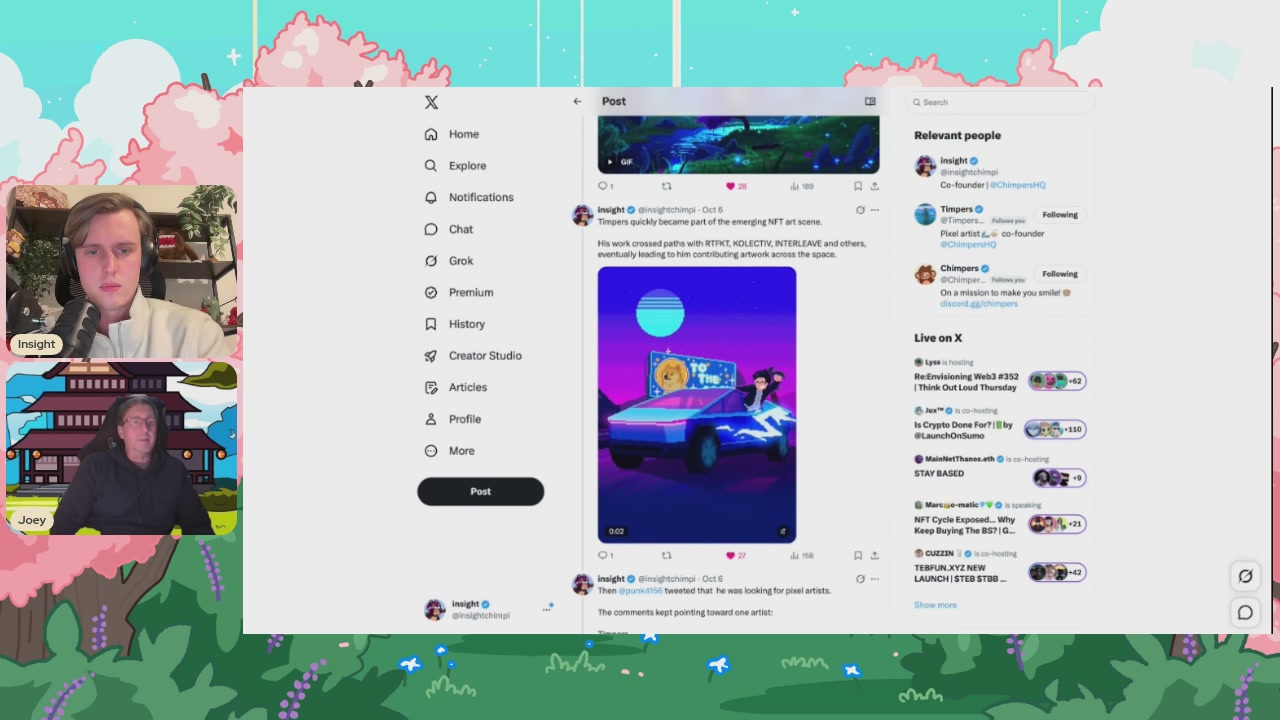Toggle Following for Chimpers
Image resolution: width=1280 pixels, height=720 pixels.
point(1060,273)
